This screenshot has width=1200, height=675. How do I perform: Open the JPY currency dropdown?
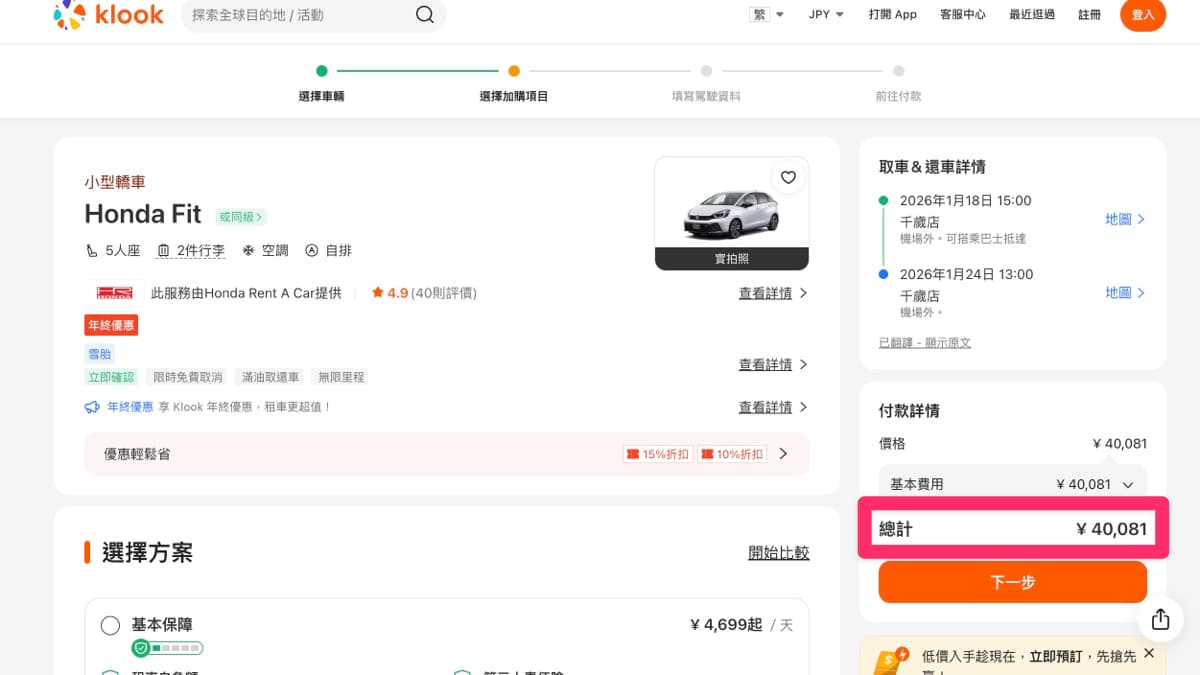tap(826, 14)
